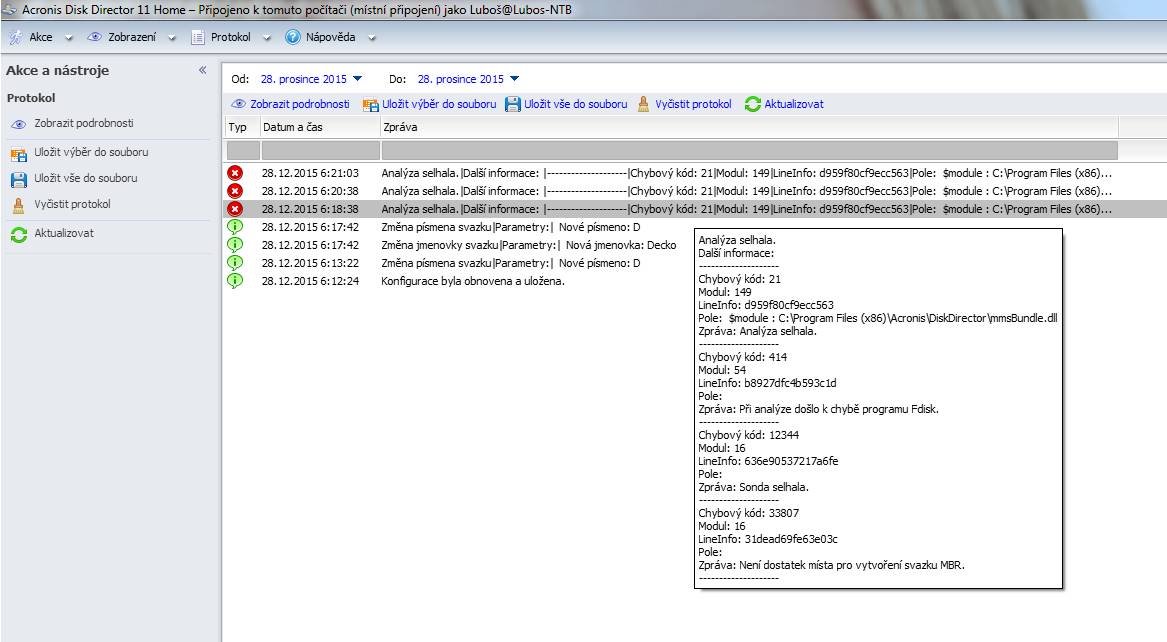1167x642 pixels.
Task: Click the toolbar floppy disk save all icon
Action: click(x=513, y=104)
